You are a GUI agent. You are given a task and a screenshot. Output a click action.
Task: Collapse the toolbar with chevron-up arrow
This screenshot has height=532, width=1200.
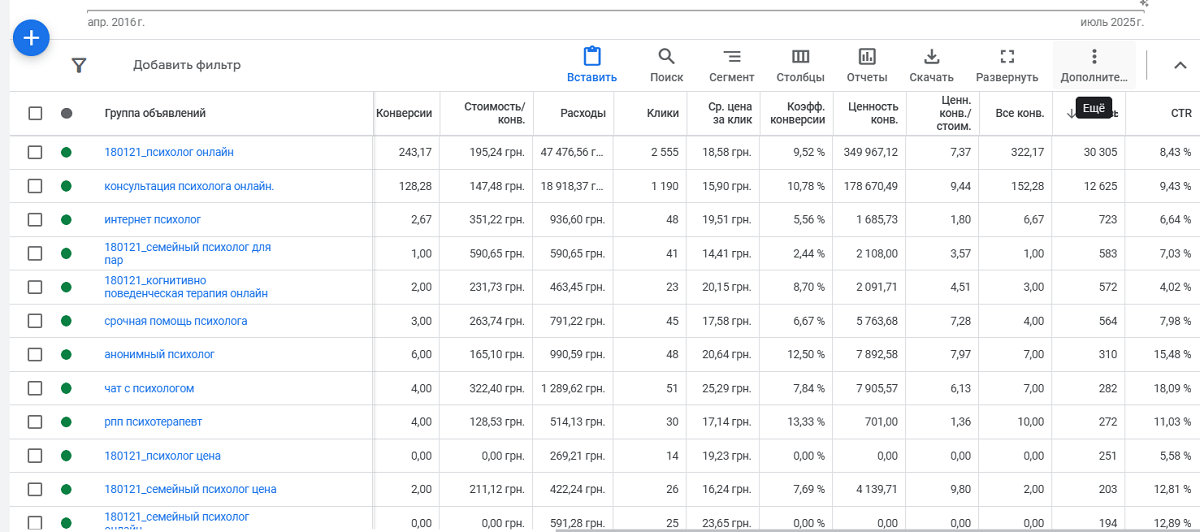click(x=1180, y=65)
